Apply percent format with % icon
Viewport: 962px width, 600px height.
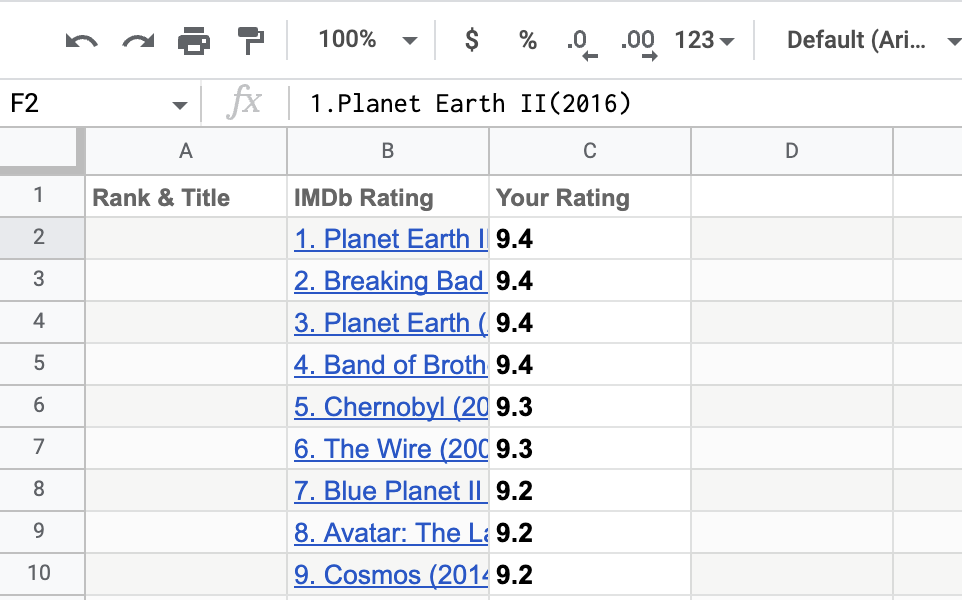pos(528,41)
